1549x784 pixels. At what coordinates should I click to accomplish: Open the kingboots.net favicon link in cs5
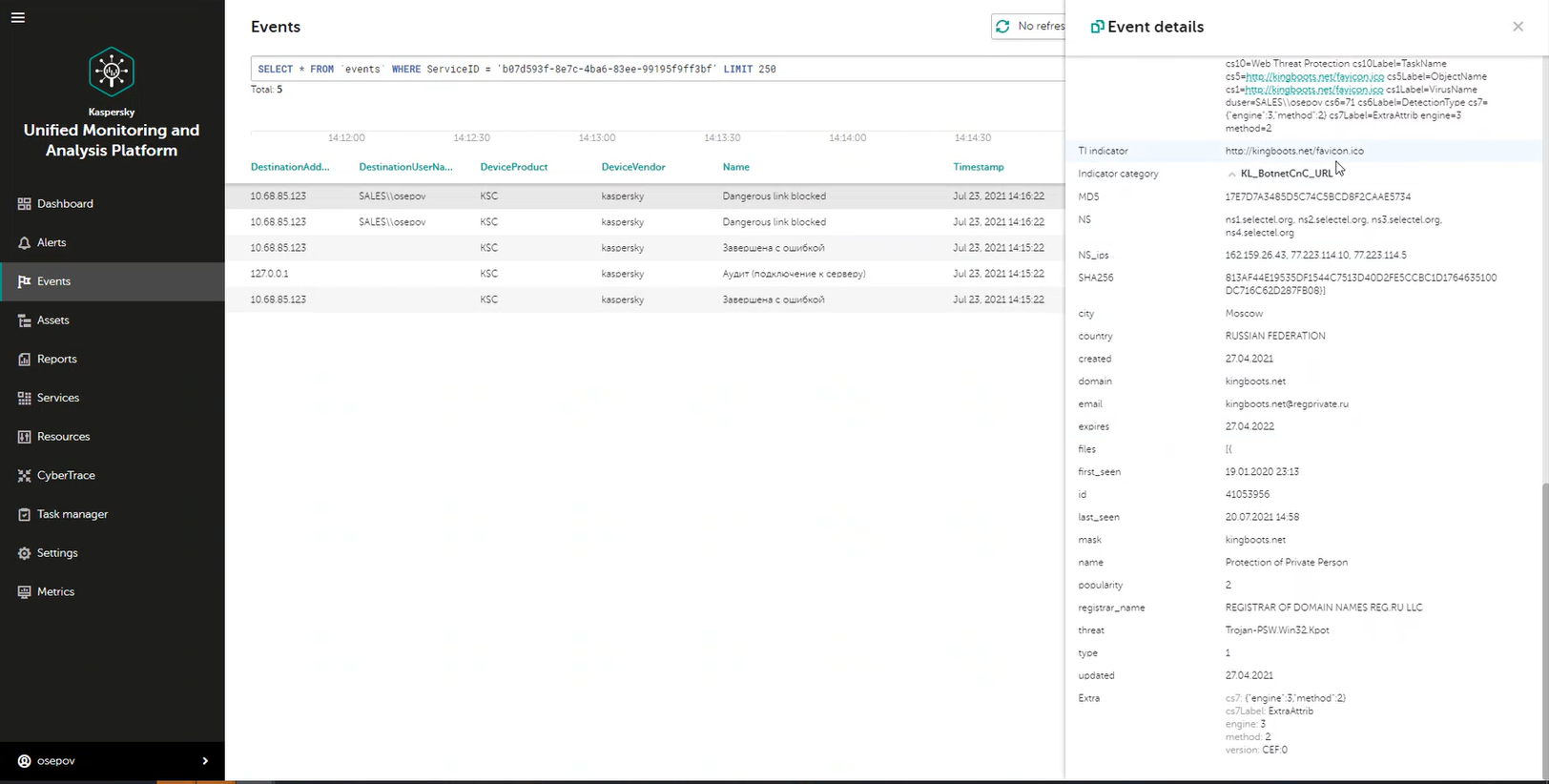[1314, 76]
